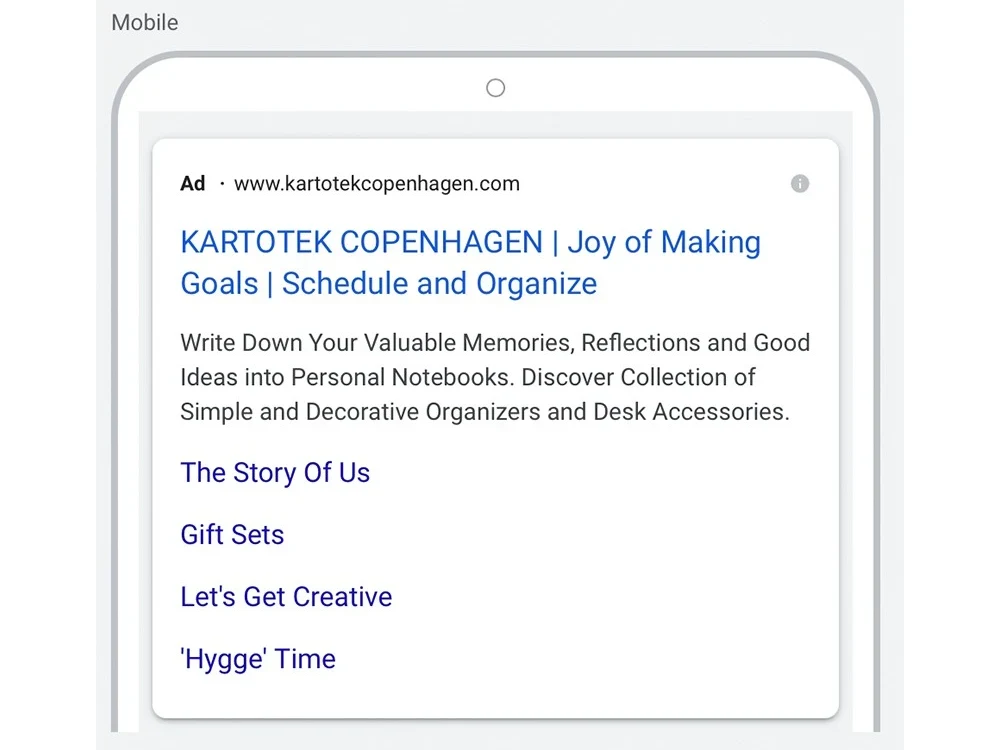This screenshot has height=750, width=1000.
Task: Open the 'Gift Sets' sitelink
Action: coord(232,534)
